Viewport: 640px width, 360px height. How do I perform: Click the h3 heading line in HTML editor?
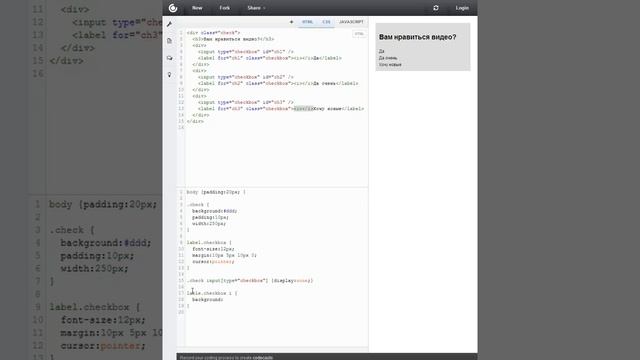(233, 39)
